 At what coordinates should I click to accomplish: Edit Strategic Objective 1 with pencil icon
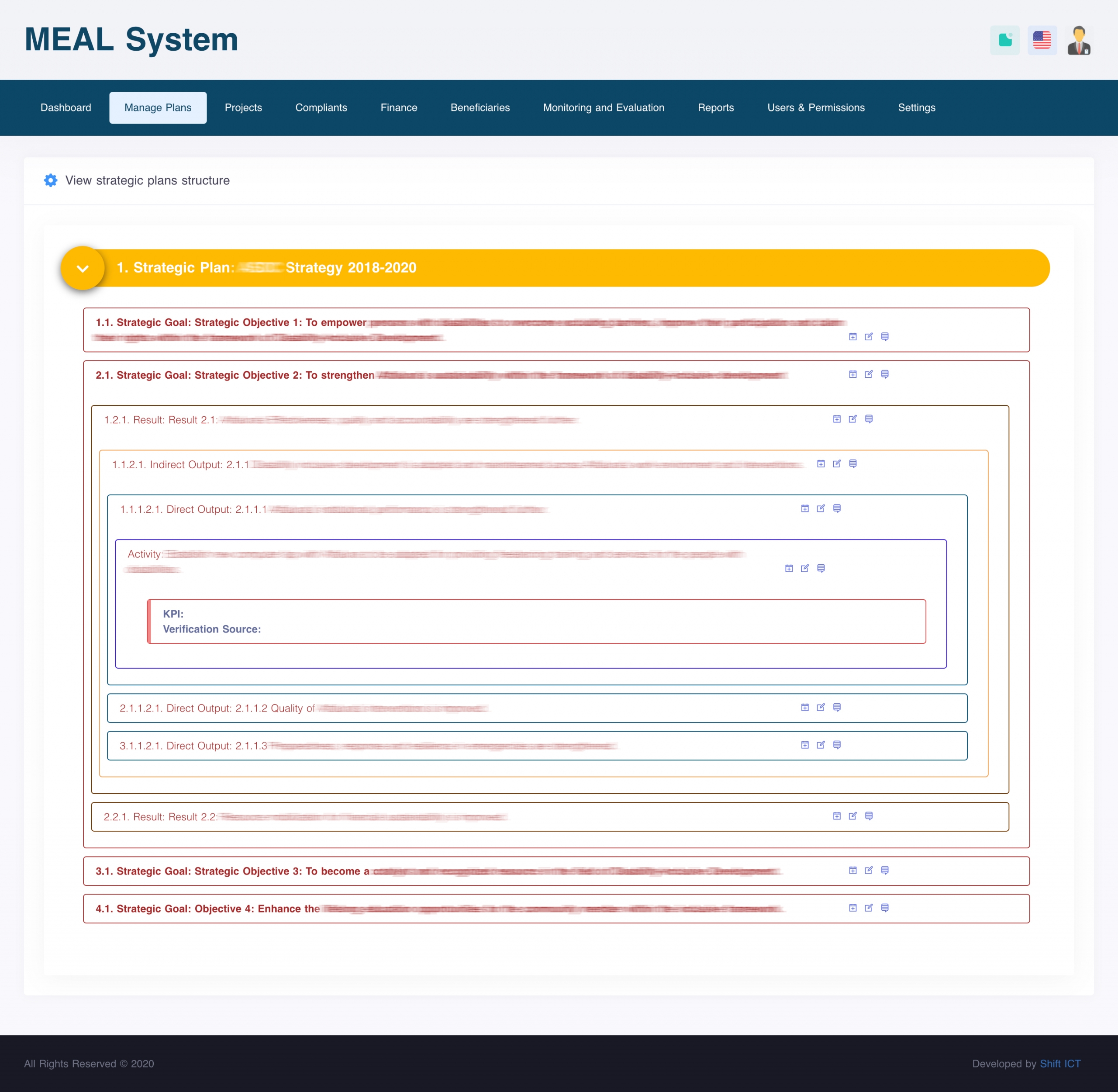click(869, 337)
